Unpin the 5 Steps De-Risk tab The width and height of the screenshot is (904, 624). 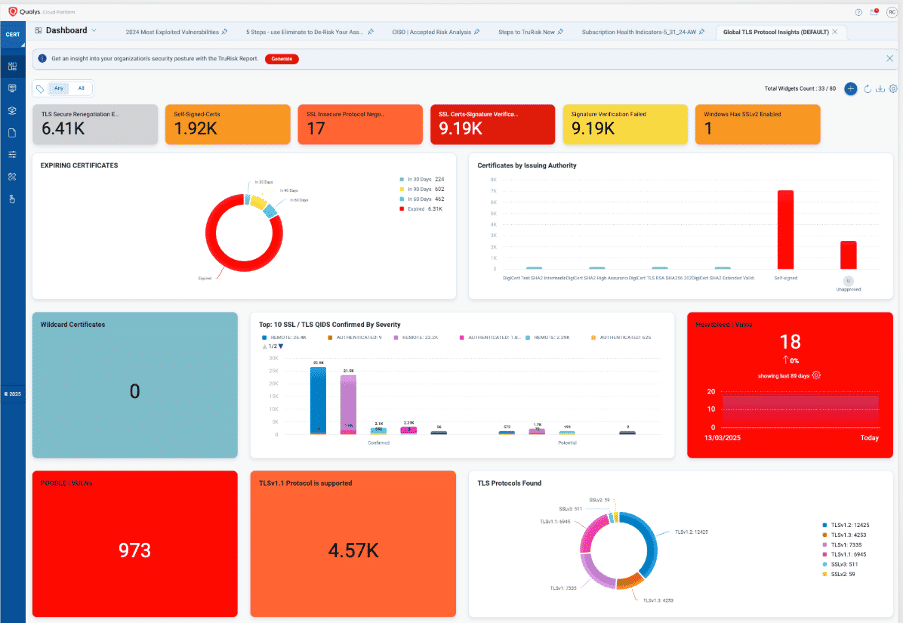click(371, 32)
